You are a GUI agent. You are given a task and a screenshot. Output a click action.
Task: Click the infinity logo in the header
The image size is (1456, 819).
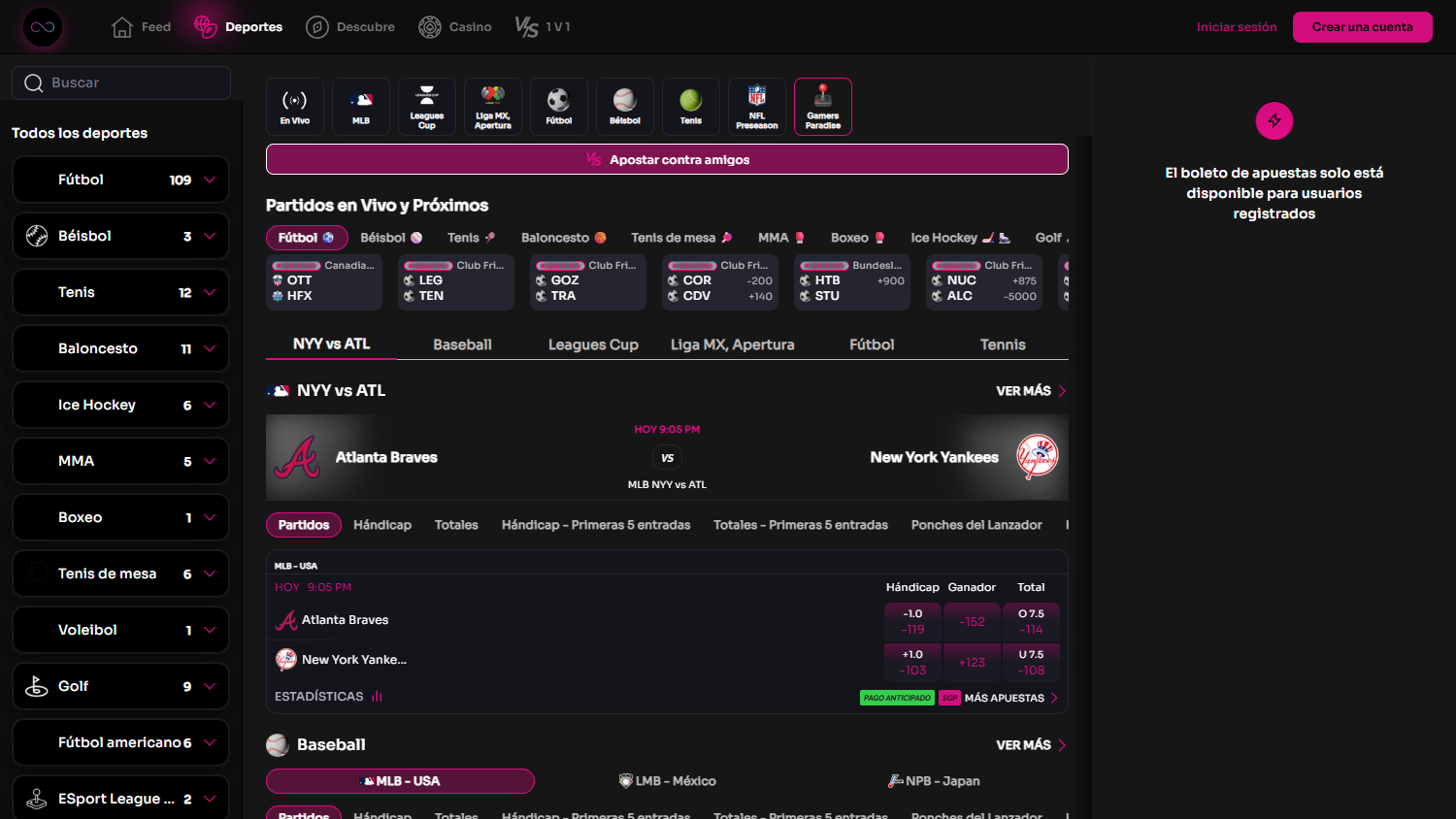43,27
